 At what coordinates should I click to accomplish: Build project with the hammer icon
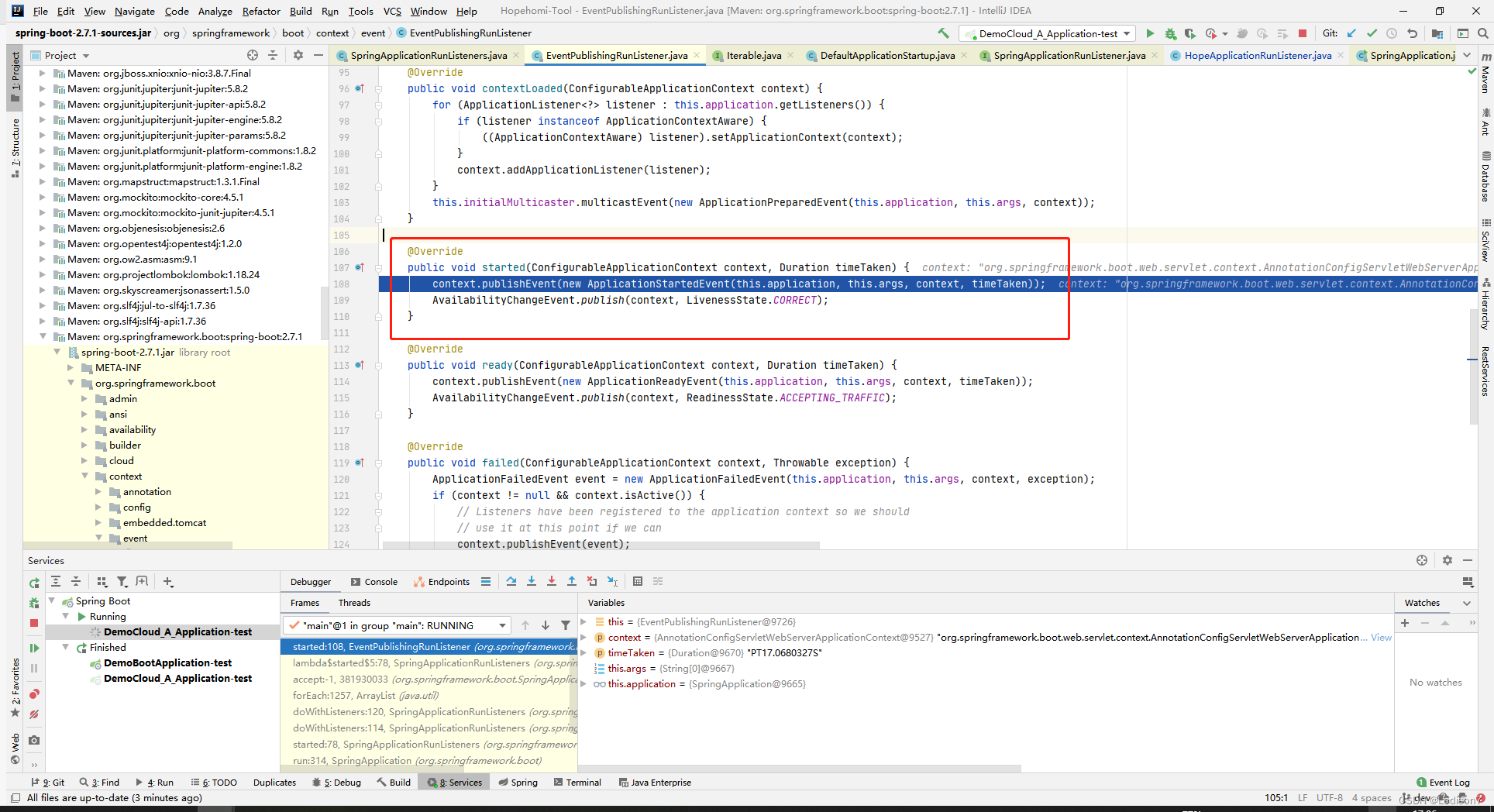coord(943,33)
